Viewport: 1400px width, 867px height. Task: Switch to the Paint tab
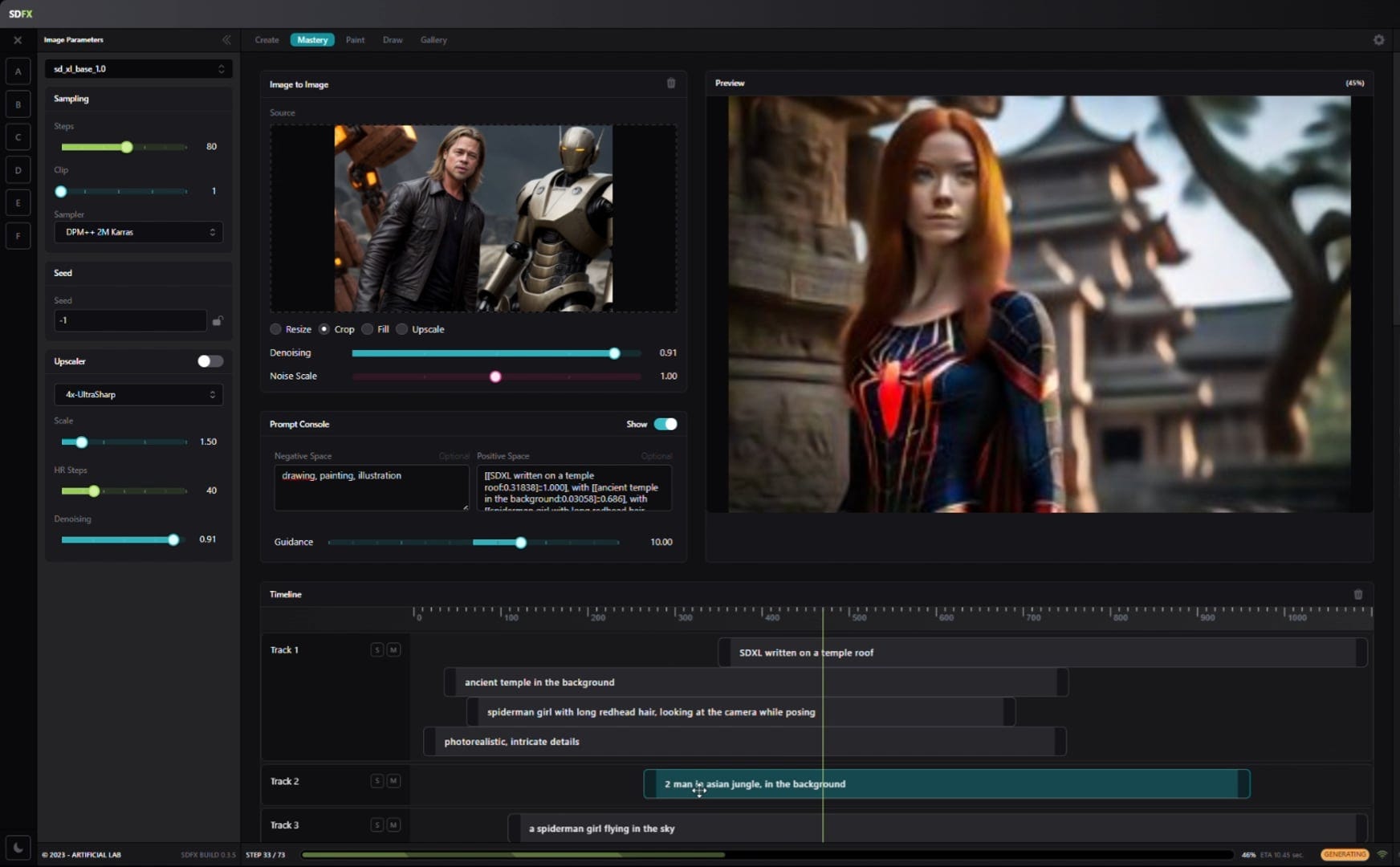[355, 40]
